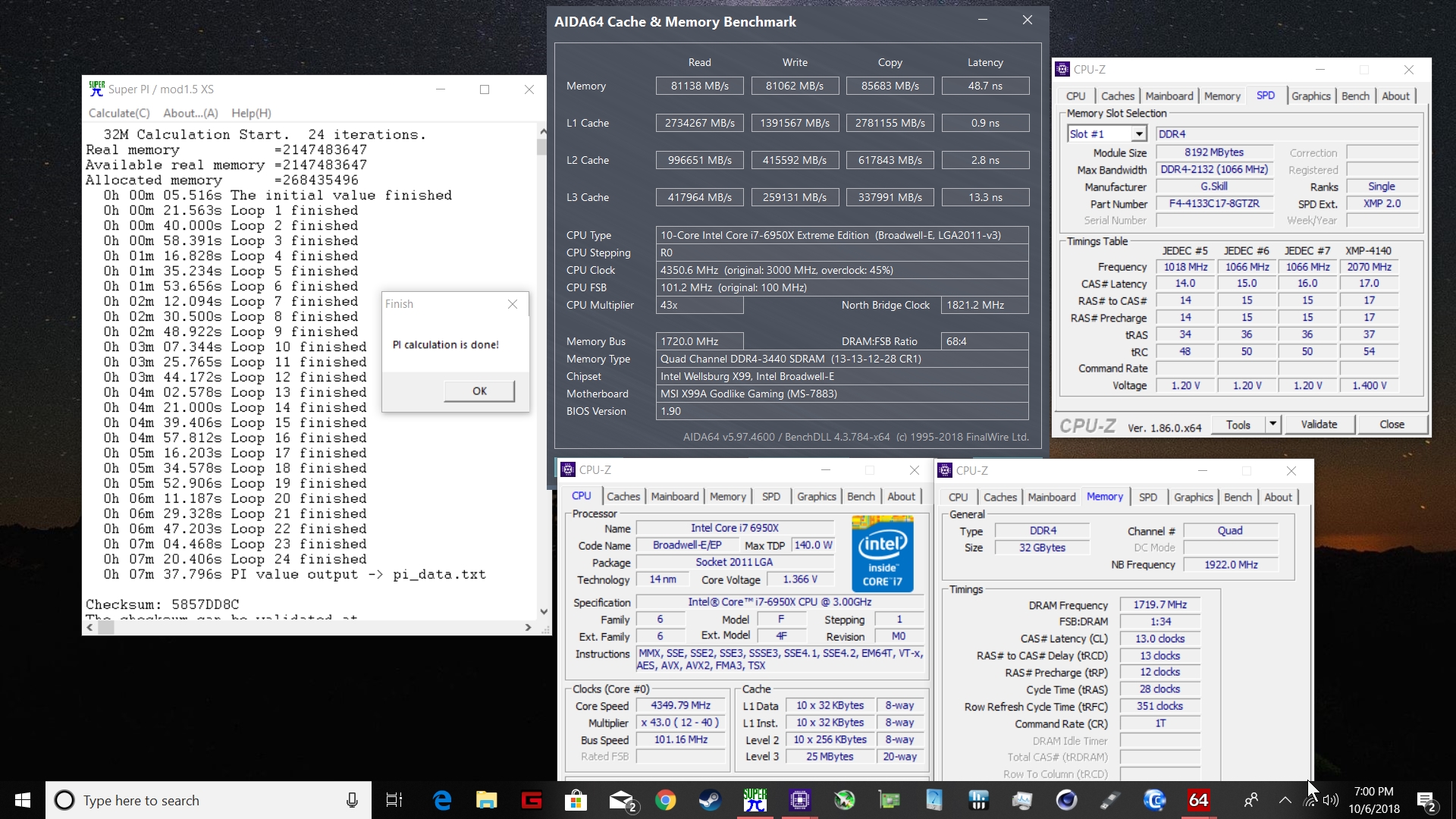The width and height of the screenshot is (1456, 819).
Task: Switch to Caches tab in SPD CPU-Z window
Action: tap(1117, 96)
